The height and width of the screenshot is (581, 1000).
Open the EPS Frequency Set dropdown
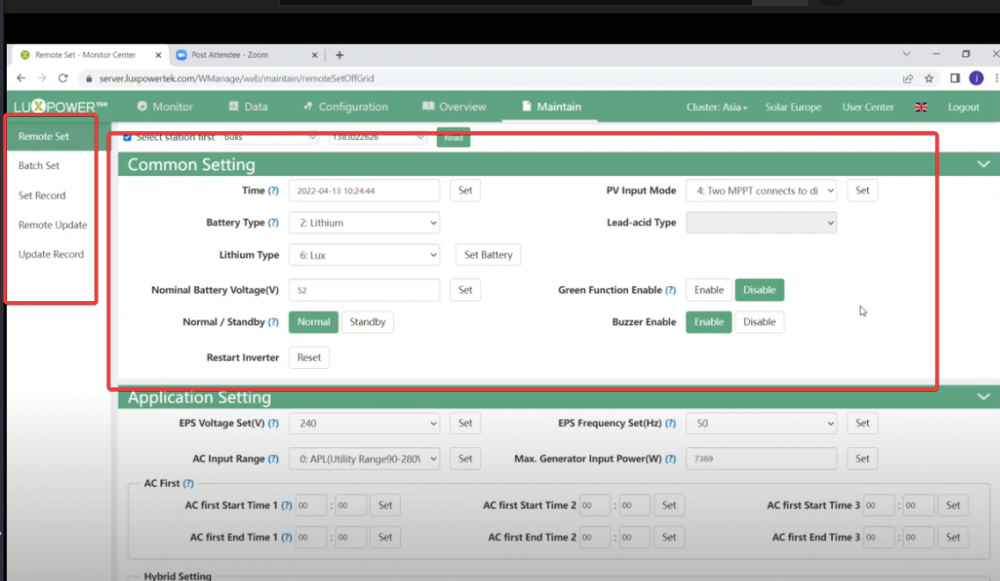coord(761,423)
